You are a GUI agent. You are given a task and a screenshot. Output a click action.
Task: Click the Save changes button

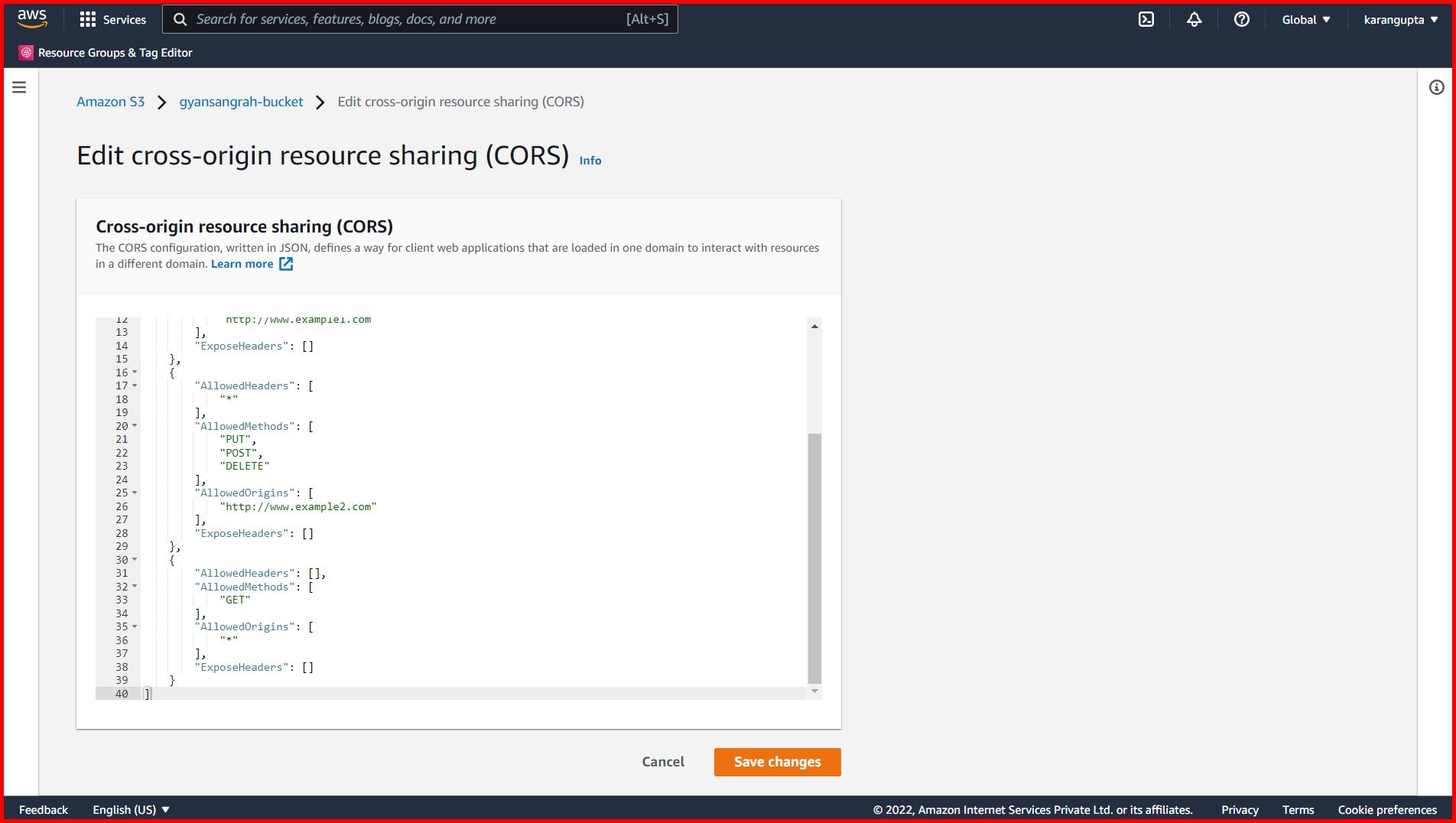pos(777,762)
